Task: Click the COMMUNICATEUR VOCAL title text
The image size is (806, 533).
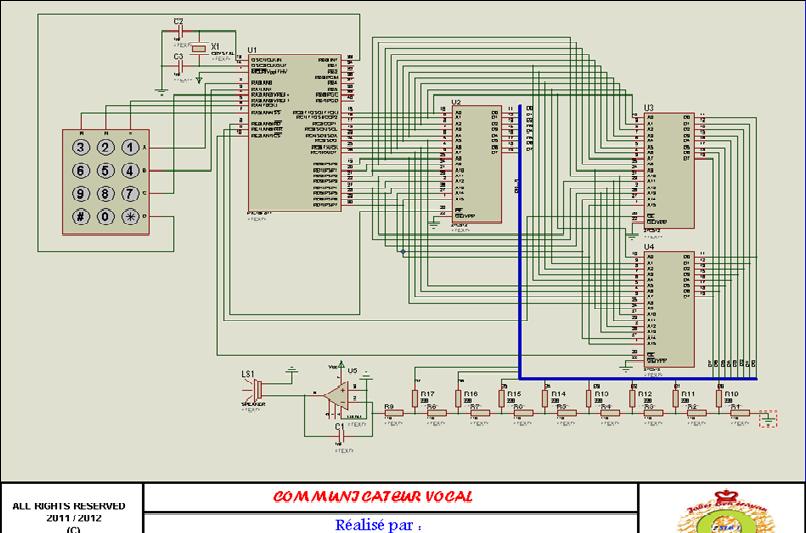Action: [x=373, y=497]
